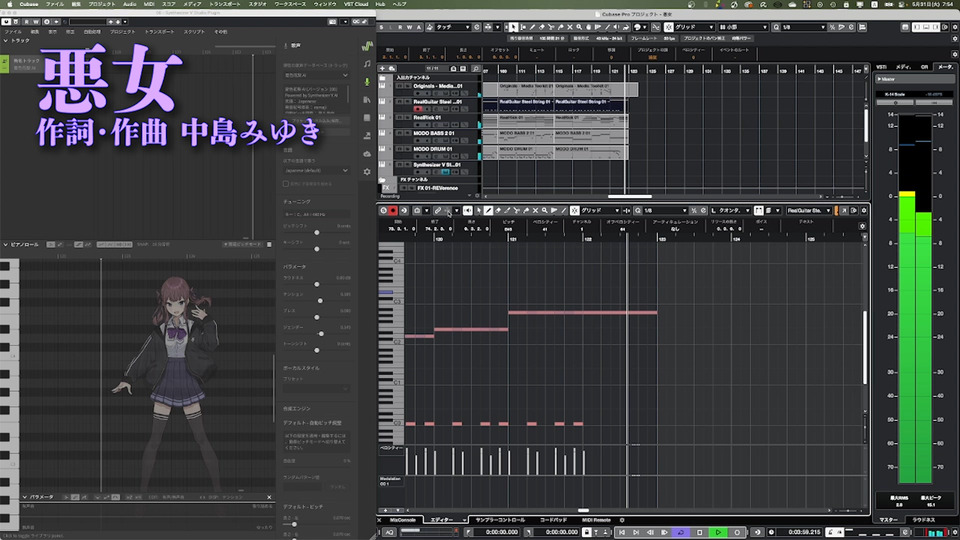Click the Record transport button
The width and height of the screenshot is (960, 540).
[737, 532]
